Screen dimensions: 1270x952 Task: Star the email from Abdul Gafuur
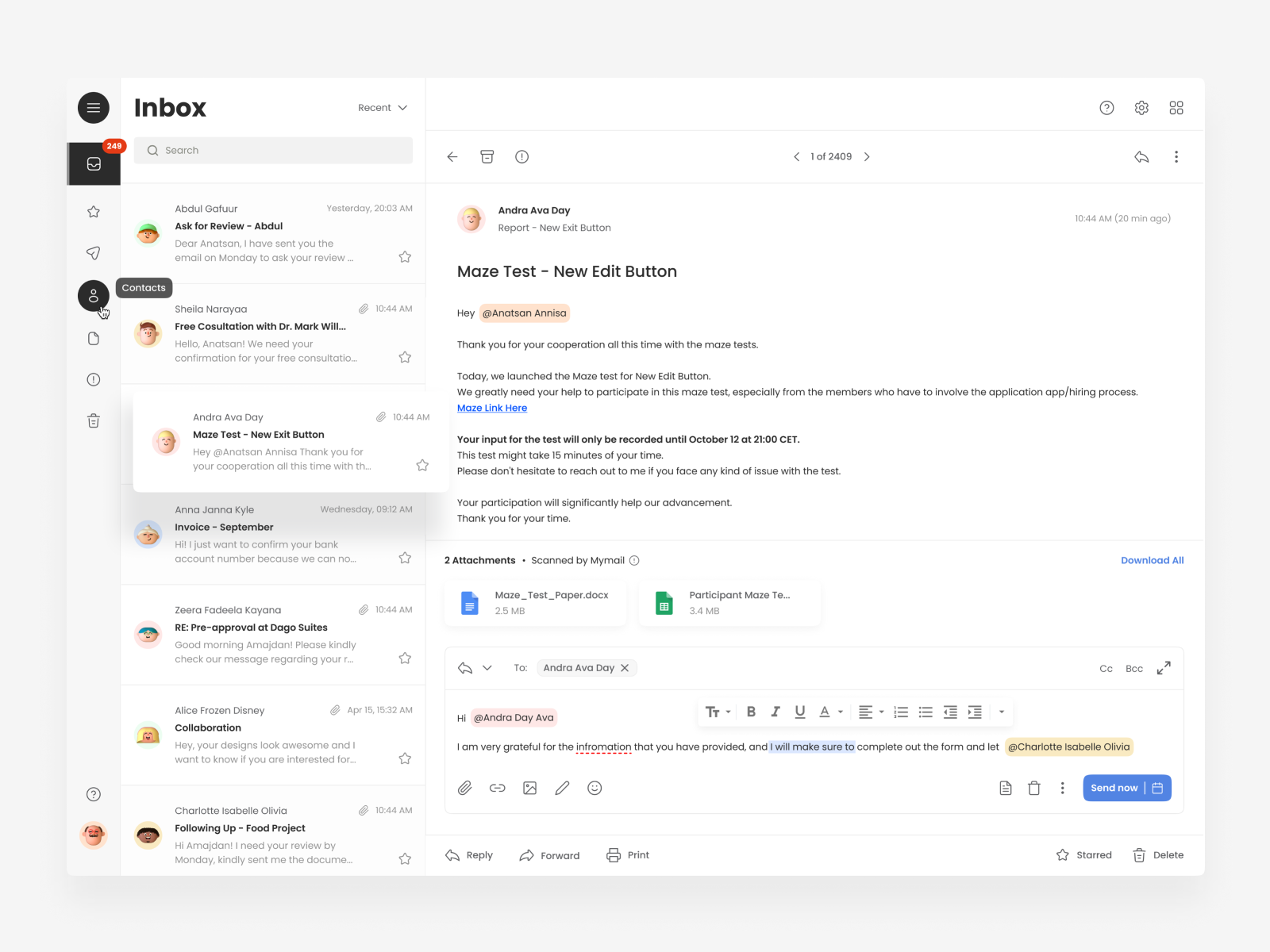tap(405, 256)
